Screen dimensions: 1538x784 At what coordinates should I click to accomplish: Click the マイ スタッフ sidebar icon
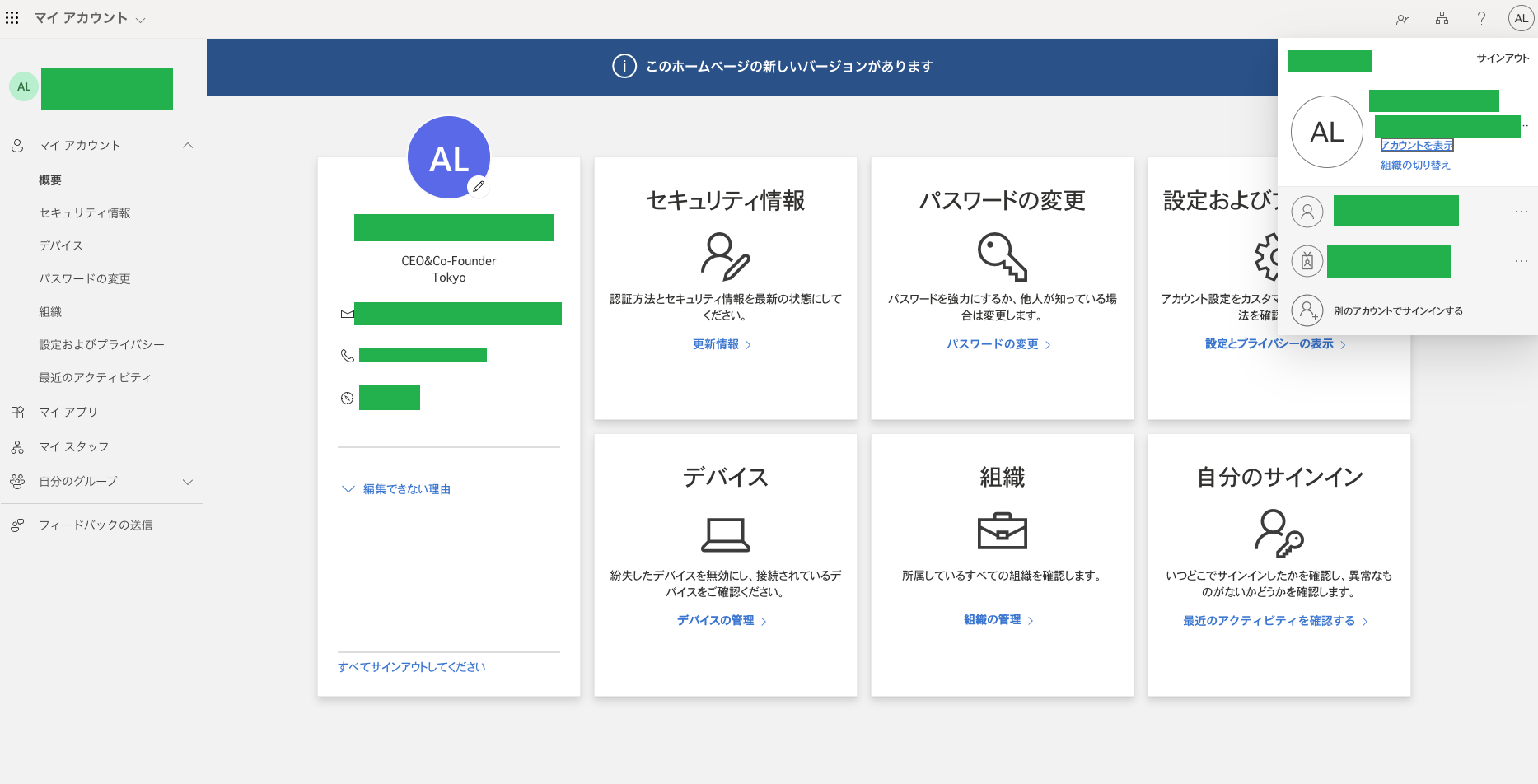(x=17, y=446)
